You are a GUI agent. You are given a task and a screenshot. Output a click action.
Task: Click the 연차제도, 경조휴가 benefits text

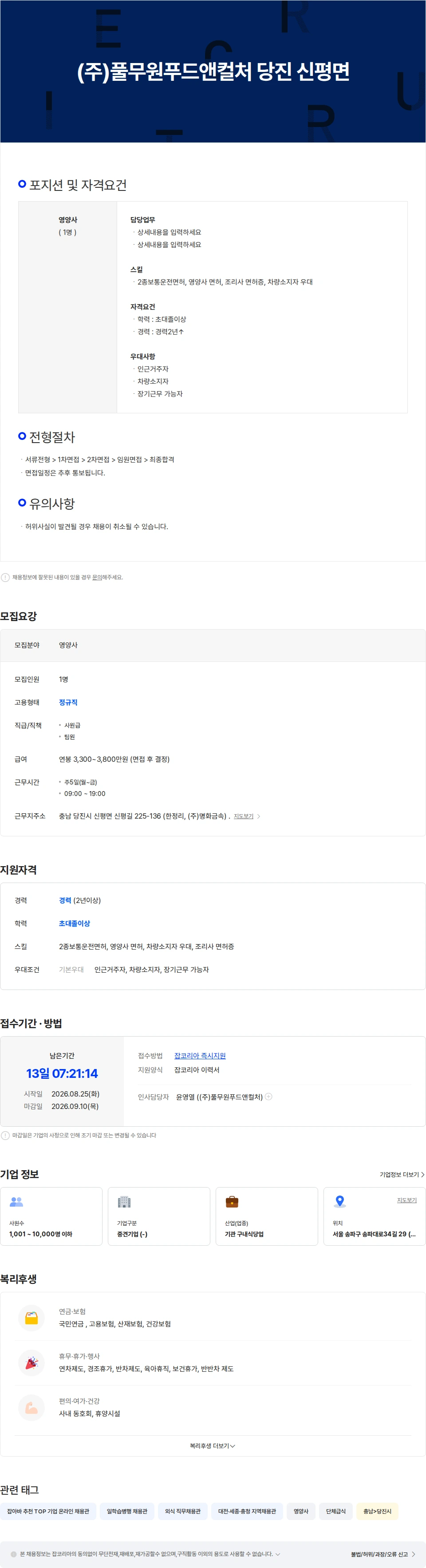pyautogui.click(x=146, y=1368)
